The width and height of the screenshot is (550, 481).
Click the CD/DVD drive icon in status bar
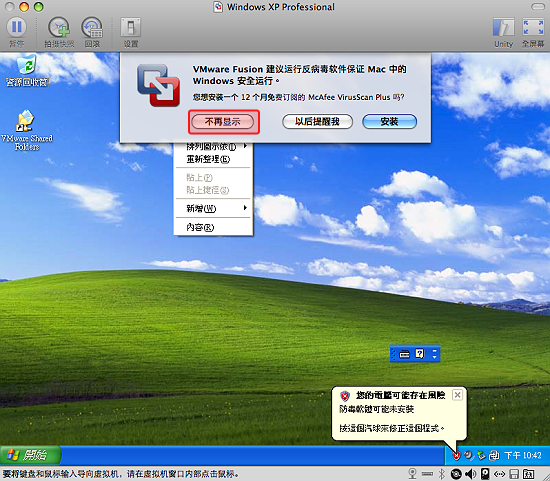tap(456, 474)
